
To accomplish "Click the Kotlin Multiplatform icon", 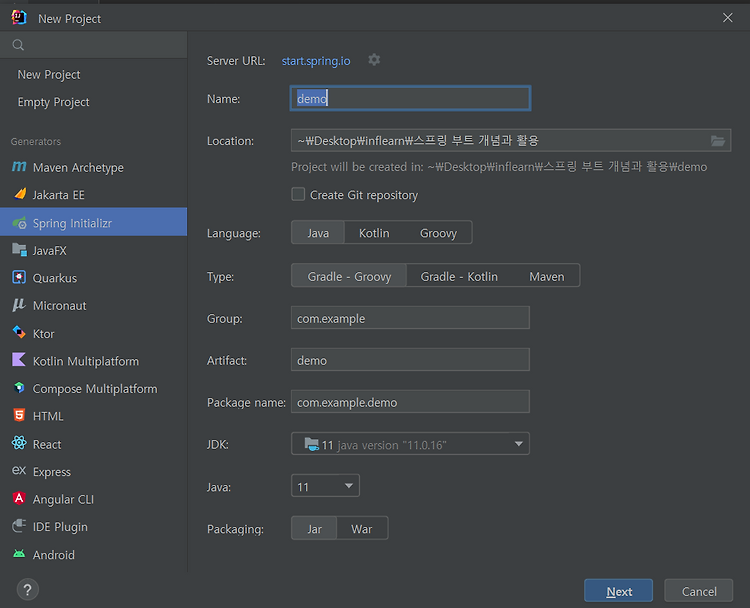I will (19, 360).
